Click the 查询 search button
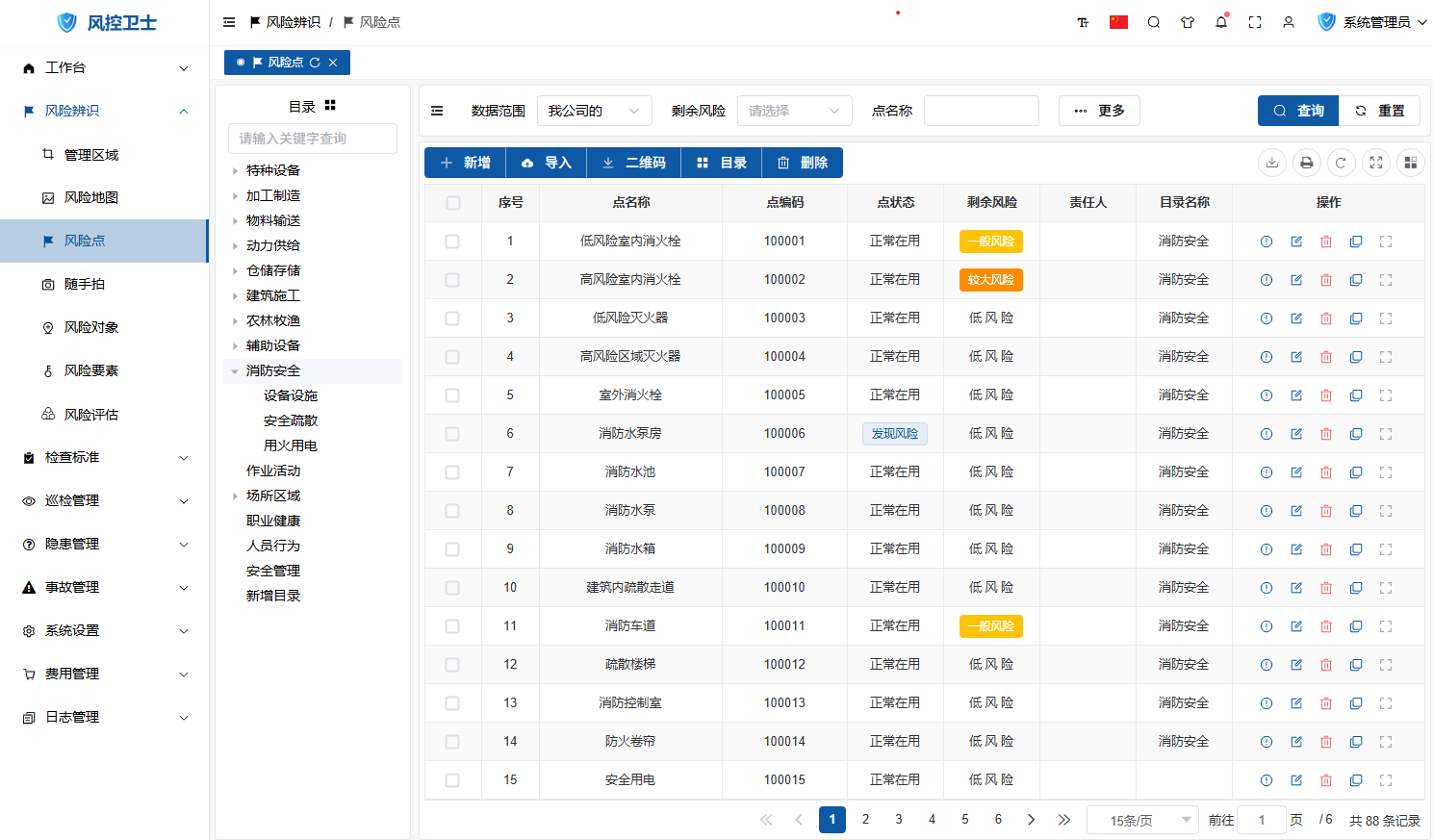The width and height of the screenshot is (1433, 840). click(1298, 111)
